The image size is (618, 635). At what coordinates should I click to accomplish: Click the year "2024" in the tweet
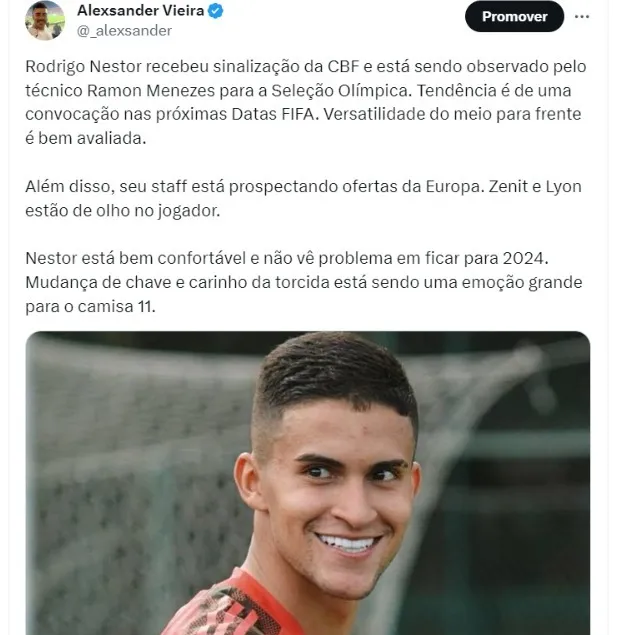coord(523,258)
